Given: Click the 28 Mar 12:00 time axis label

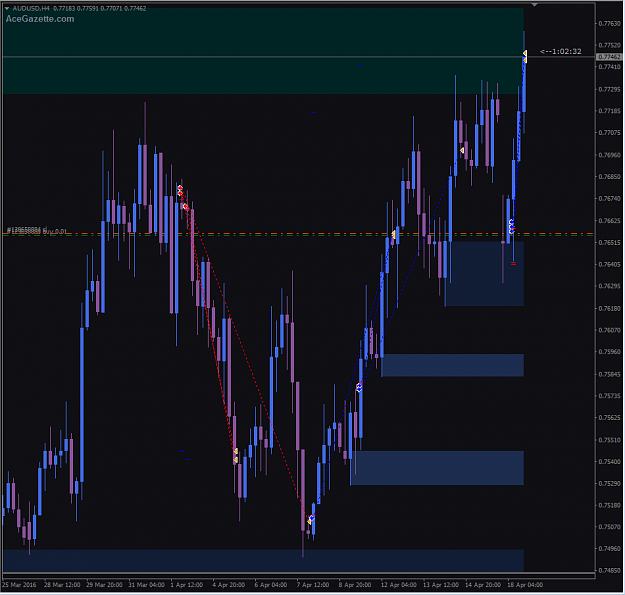Looking at the screenshot, I should (x=62, y=585).
